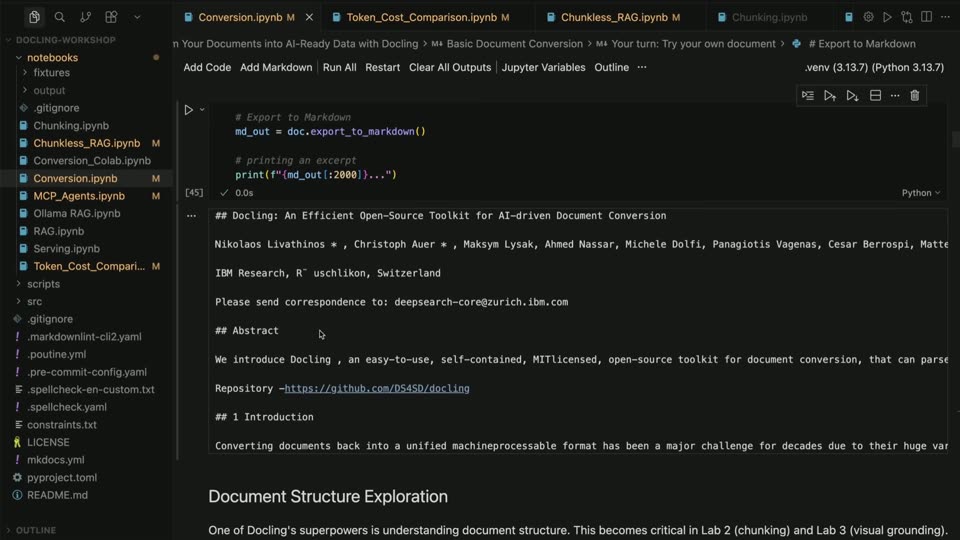Open README.md file

point(57,495)
